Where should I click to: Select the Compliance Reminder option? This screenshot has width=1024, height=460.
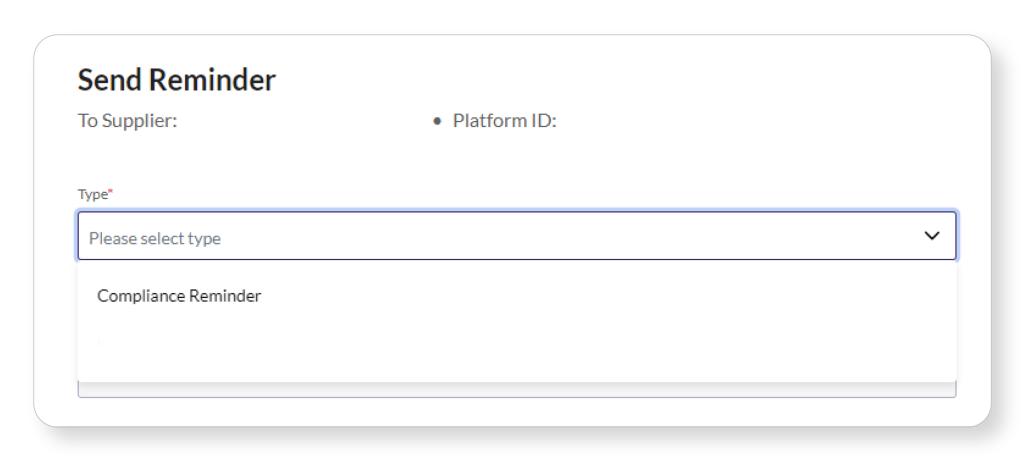tap(179, 296)
